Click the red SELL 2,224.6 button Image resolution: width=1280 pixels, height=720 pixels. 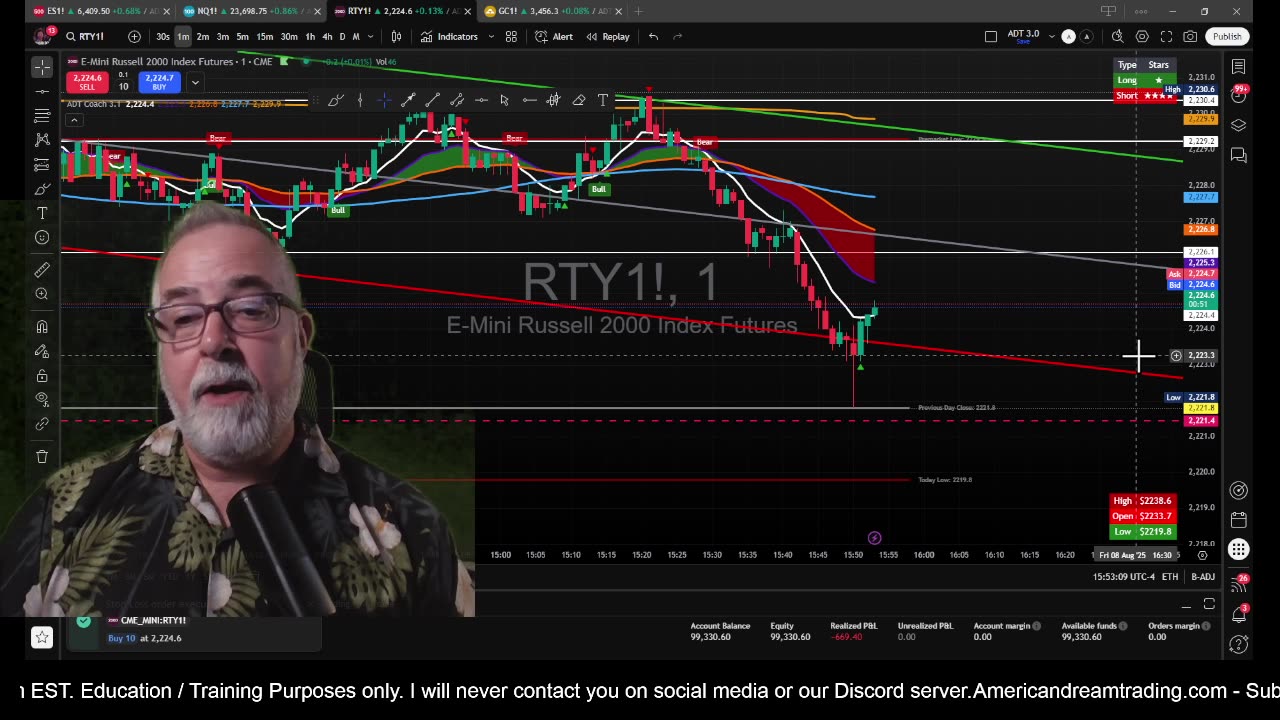(x=87, y=82)
